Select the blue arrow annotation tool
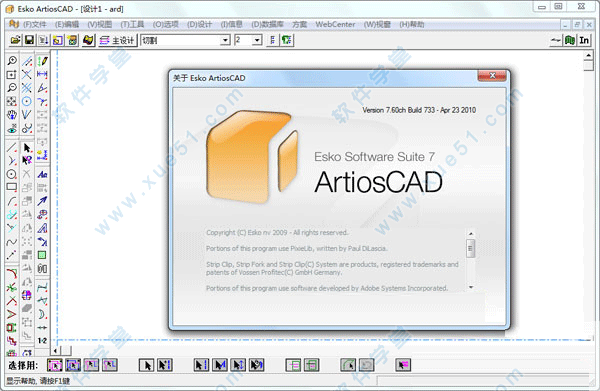 [x=42, y=201]
